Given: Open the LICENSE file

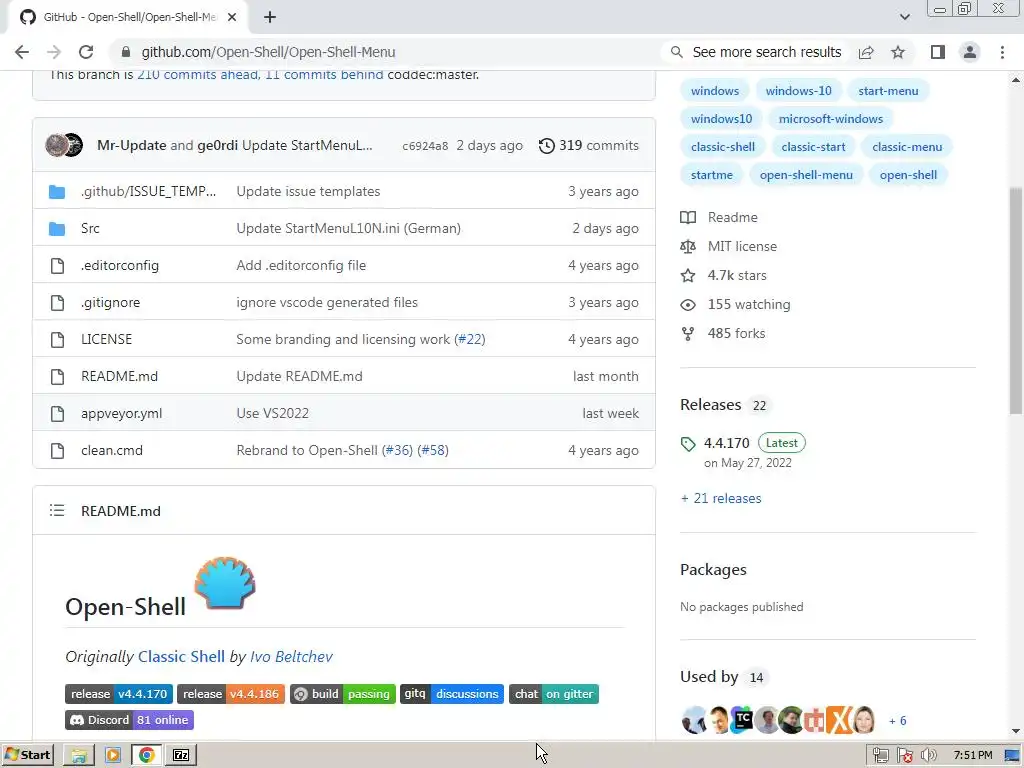Looking at the screenshot, I should pyautogui.click(x=106, y=340).
